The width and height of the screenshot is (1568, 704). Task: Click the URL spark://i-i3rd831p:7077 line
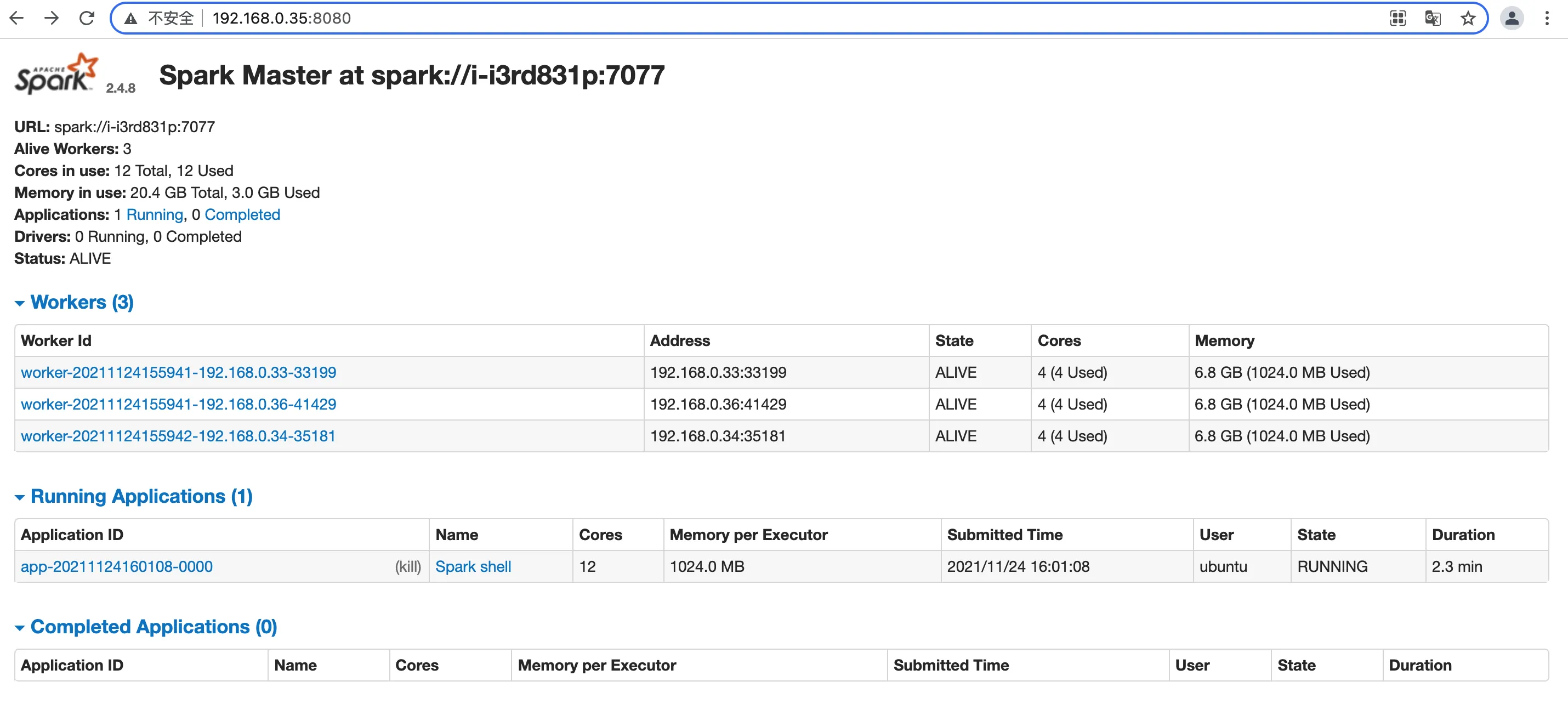(115, 127)
